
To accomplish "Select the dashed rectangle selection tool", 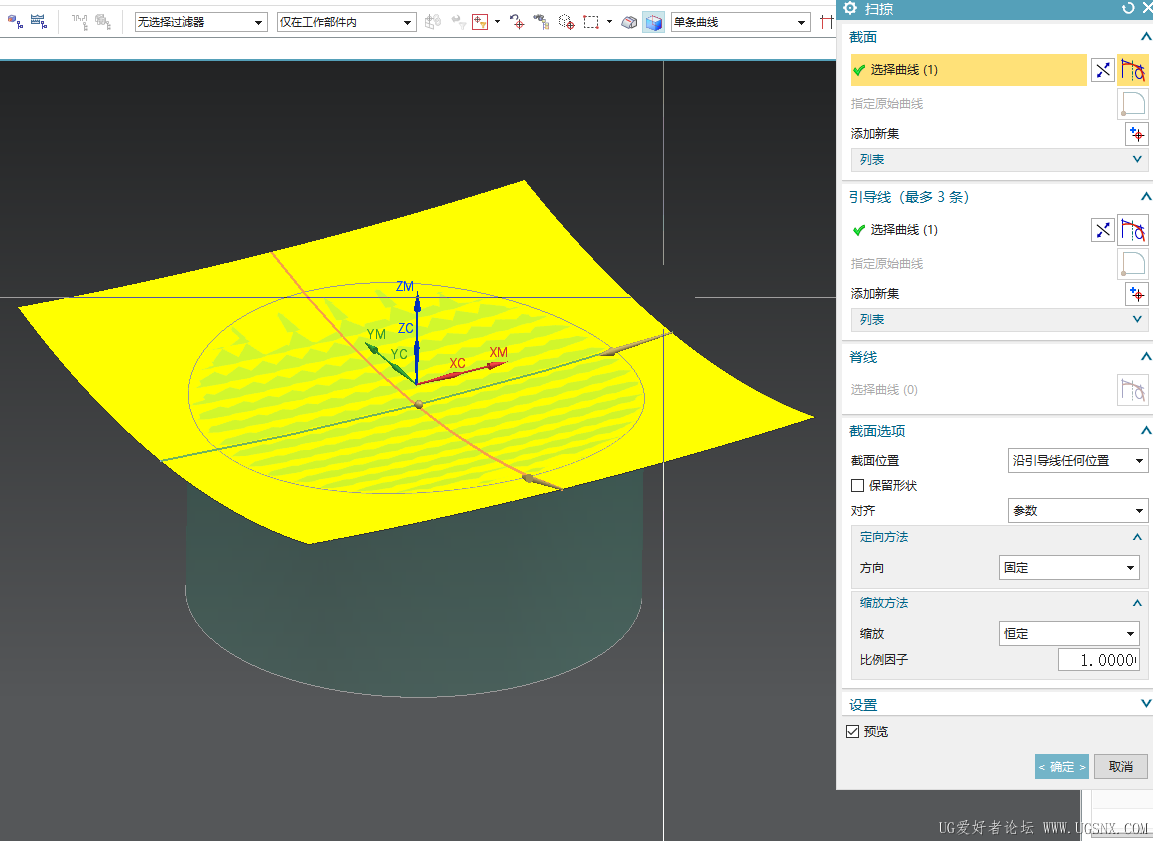I will (591, 22).
